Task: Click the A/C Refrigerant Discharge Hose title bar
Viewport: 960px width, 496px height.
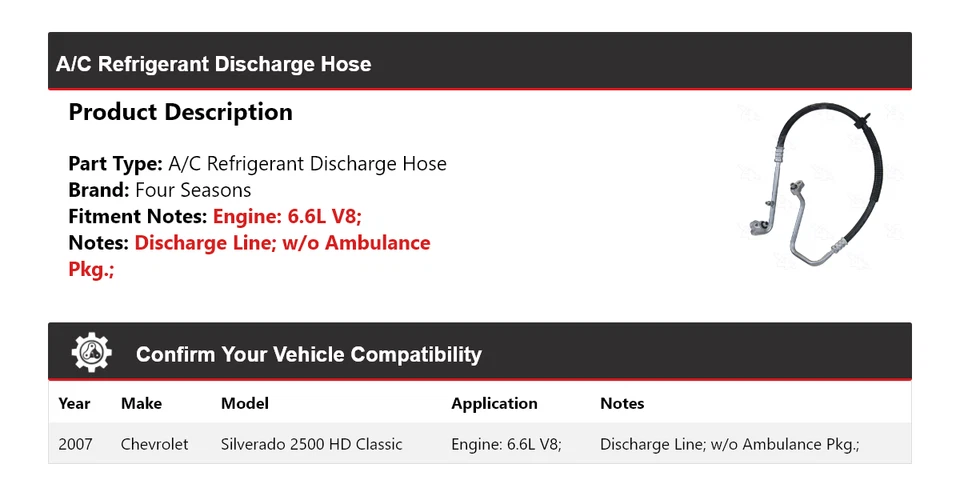Action: (214, 64)
